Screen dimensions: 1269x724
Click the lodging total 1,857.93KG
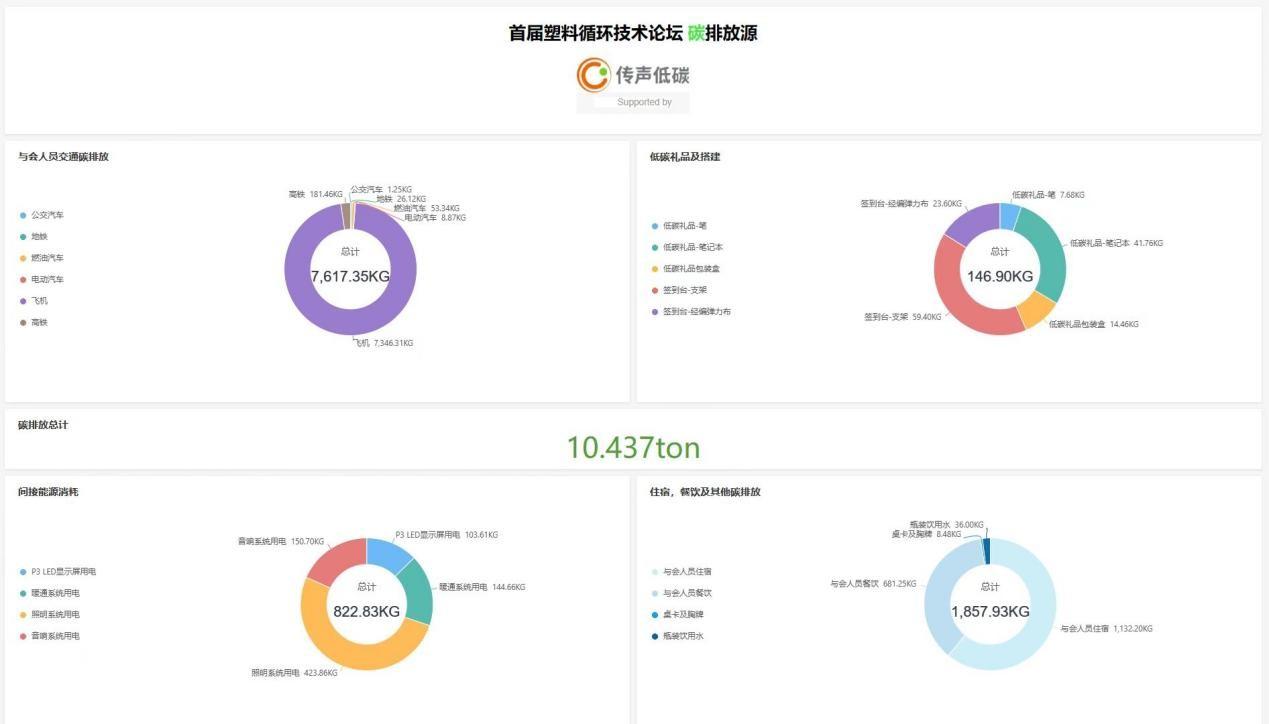tap(990, 612)
